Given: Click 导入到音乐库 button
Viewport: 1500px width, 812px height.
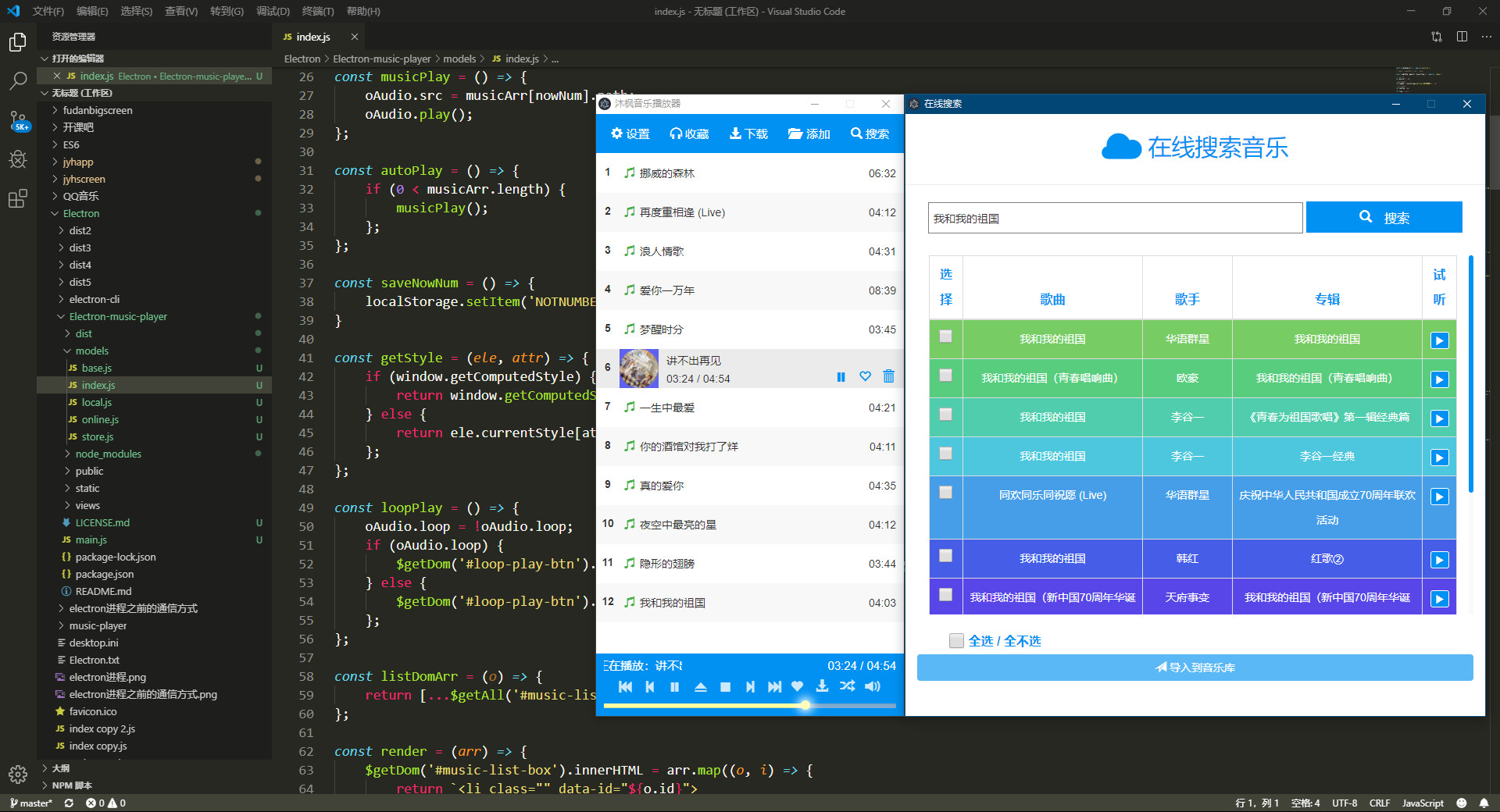Looking at the screenshot, I should [1195, 668].
